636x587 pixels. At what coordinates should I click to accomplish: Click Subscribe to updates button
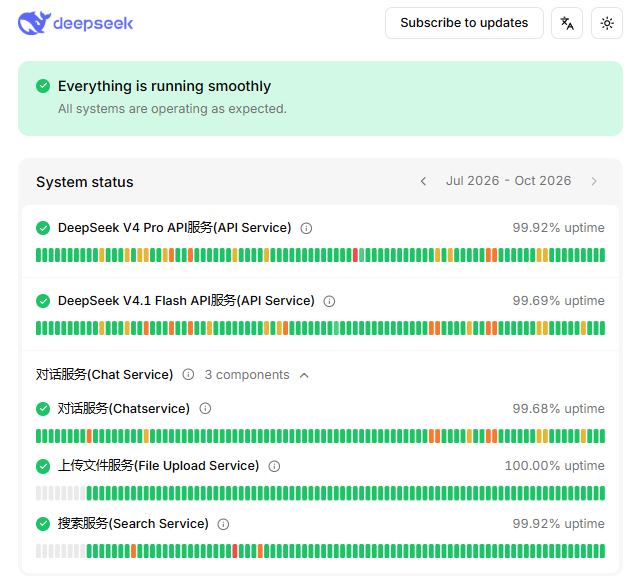pos(464,23)
